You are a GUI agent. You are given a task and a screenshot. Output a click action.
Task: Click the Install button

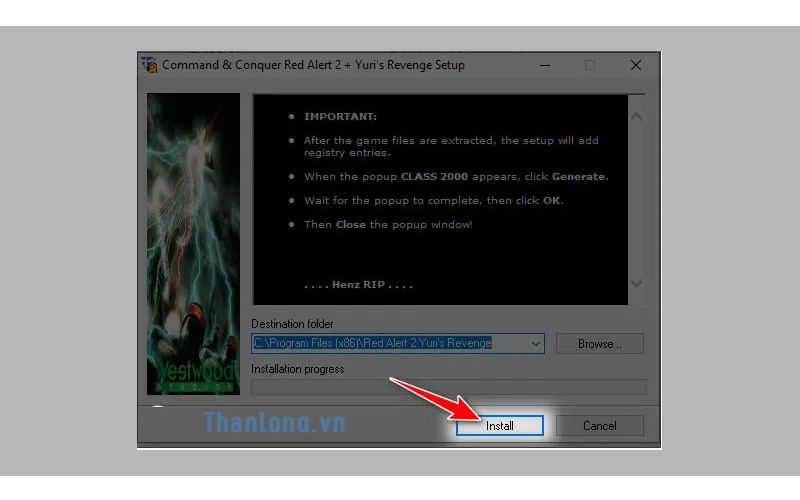pos(499,425)
